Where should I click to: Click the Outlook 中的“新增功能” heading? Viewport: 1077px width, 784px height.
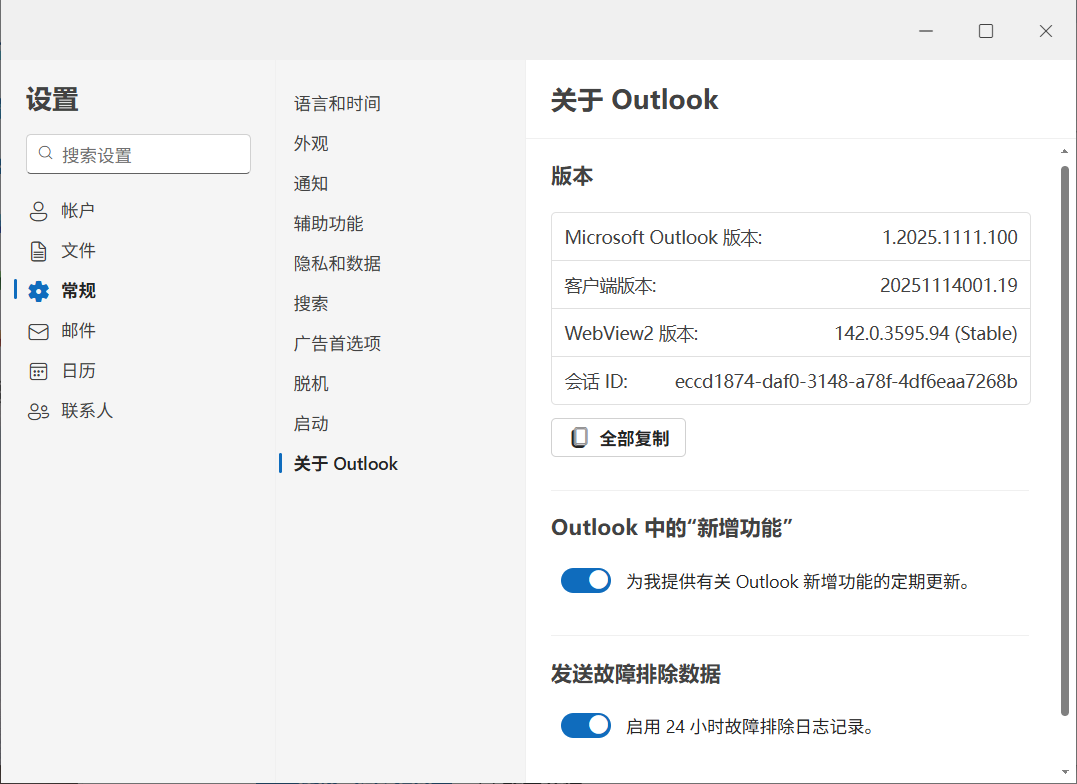pos(672,528)
